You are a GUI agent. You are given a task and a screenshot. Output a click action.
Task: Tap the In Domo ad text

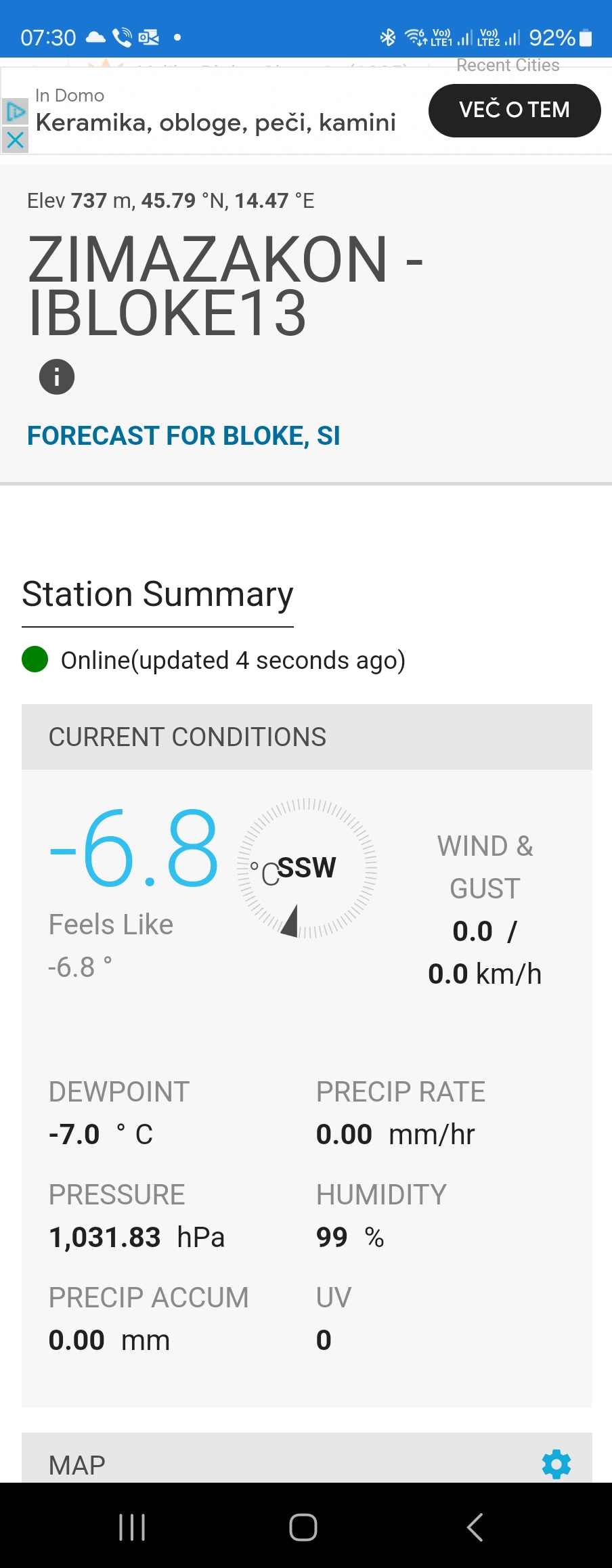point(215,112)
